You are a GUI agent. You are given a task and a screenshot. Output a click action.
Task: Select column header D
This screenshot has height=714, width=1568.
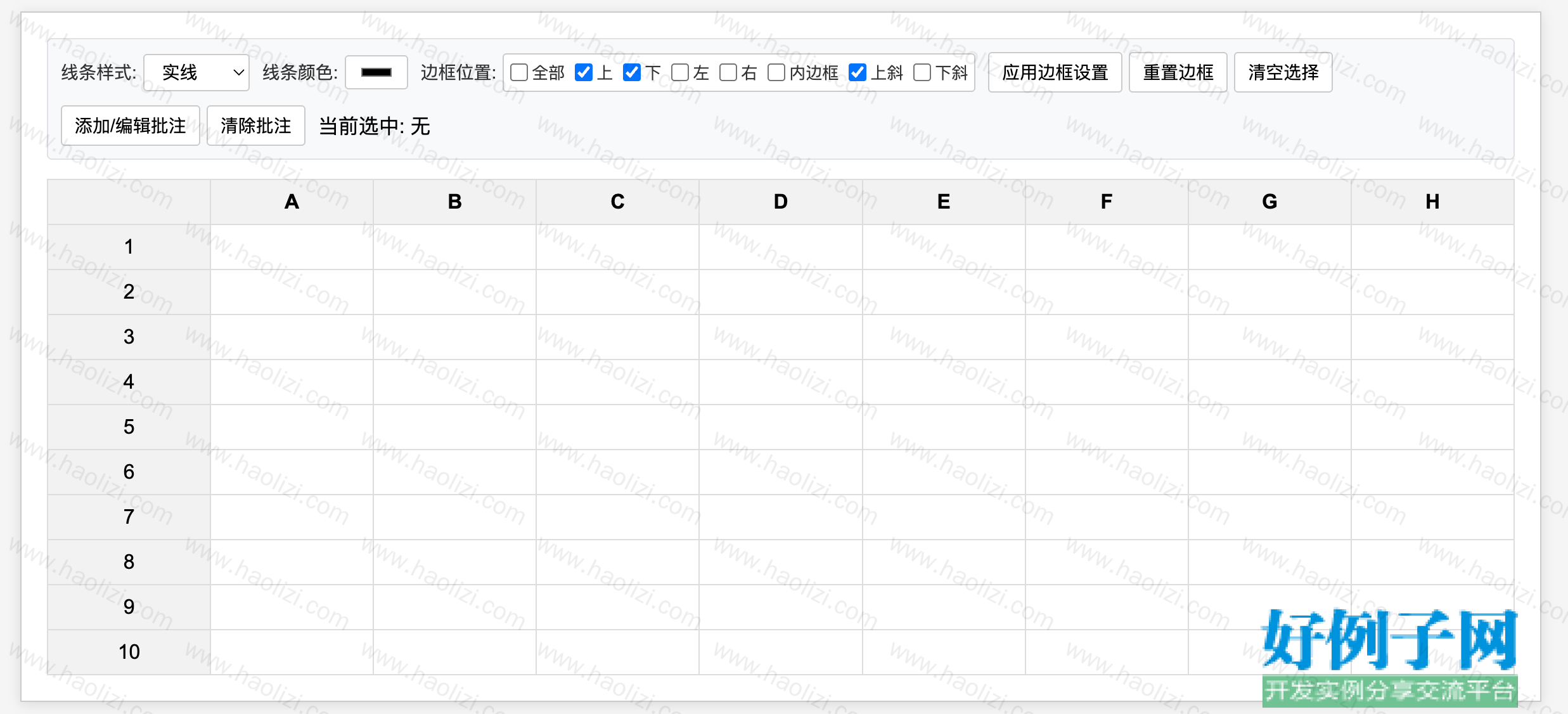tap(781, 202)
